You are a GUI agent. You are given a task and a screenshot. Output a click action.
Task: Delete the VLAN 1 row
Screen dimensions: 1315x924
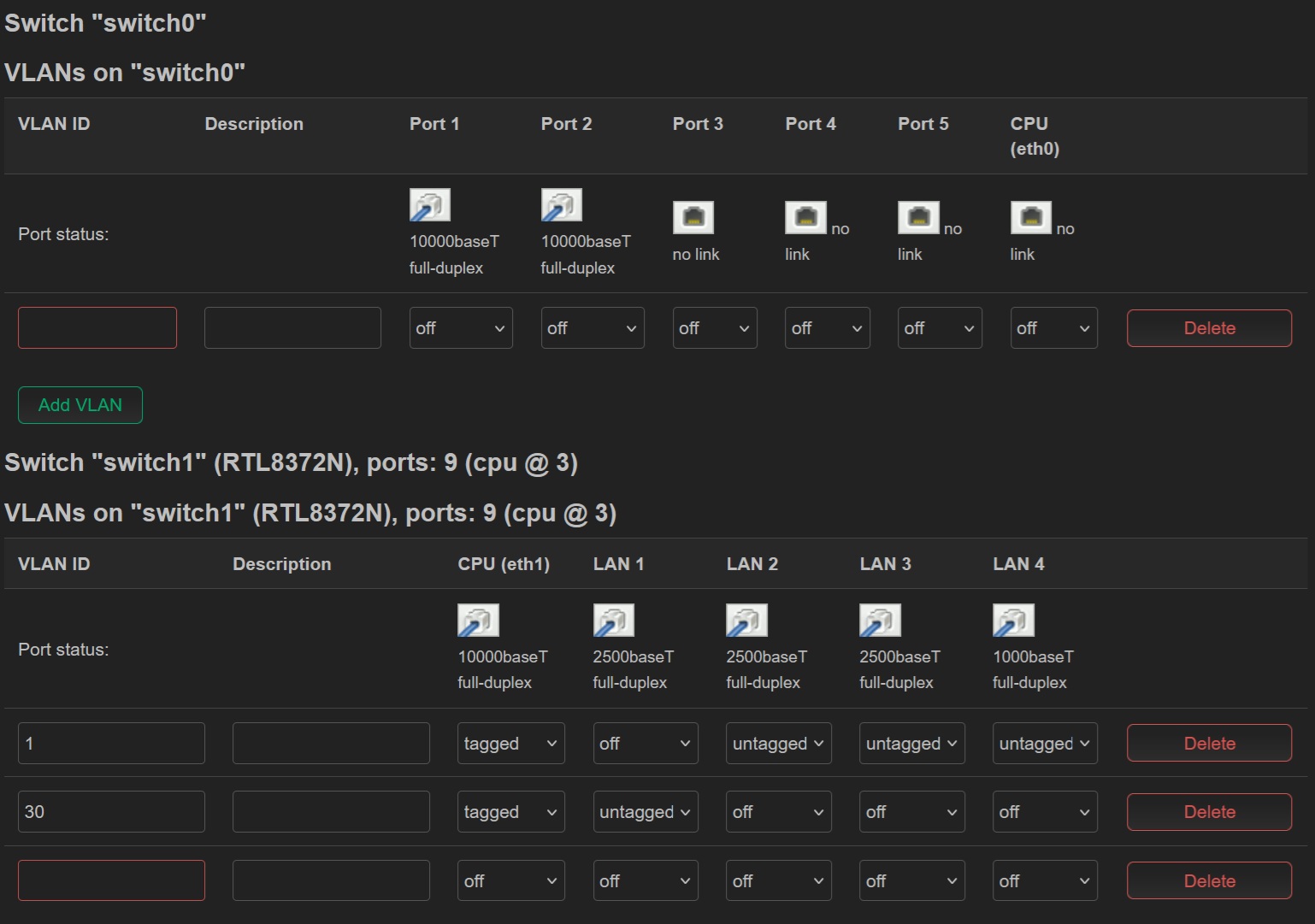(1208, 744)
